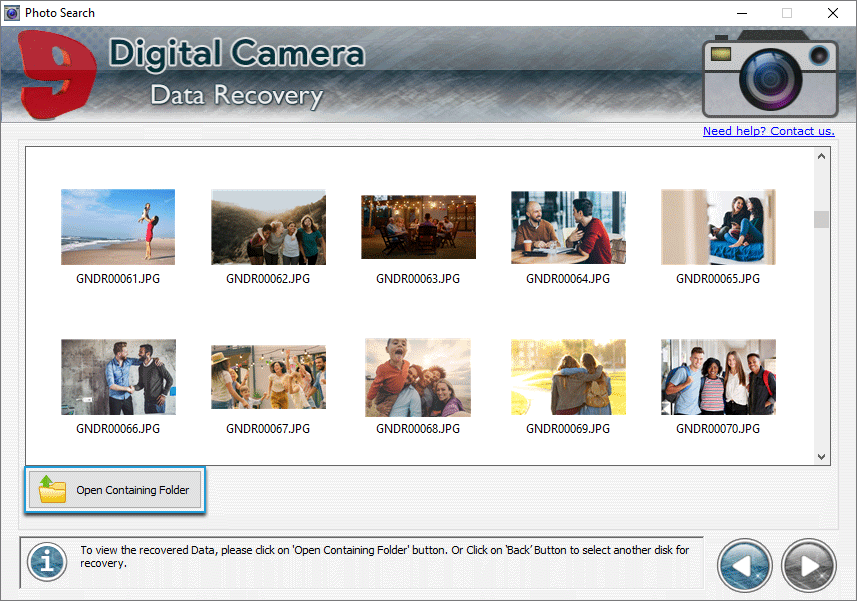Screen dimensions: 857x601
Task: Minimize the Photo Search window
Action: coord(741,13)
